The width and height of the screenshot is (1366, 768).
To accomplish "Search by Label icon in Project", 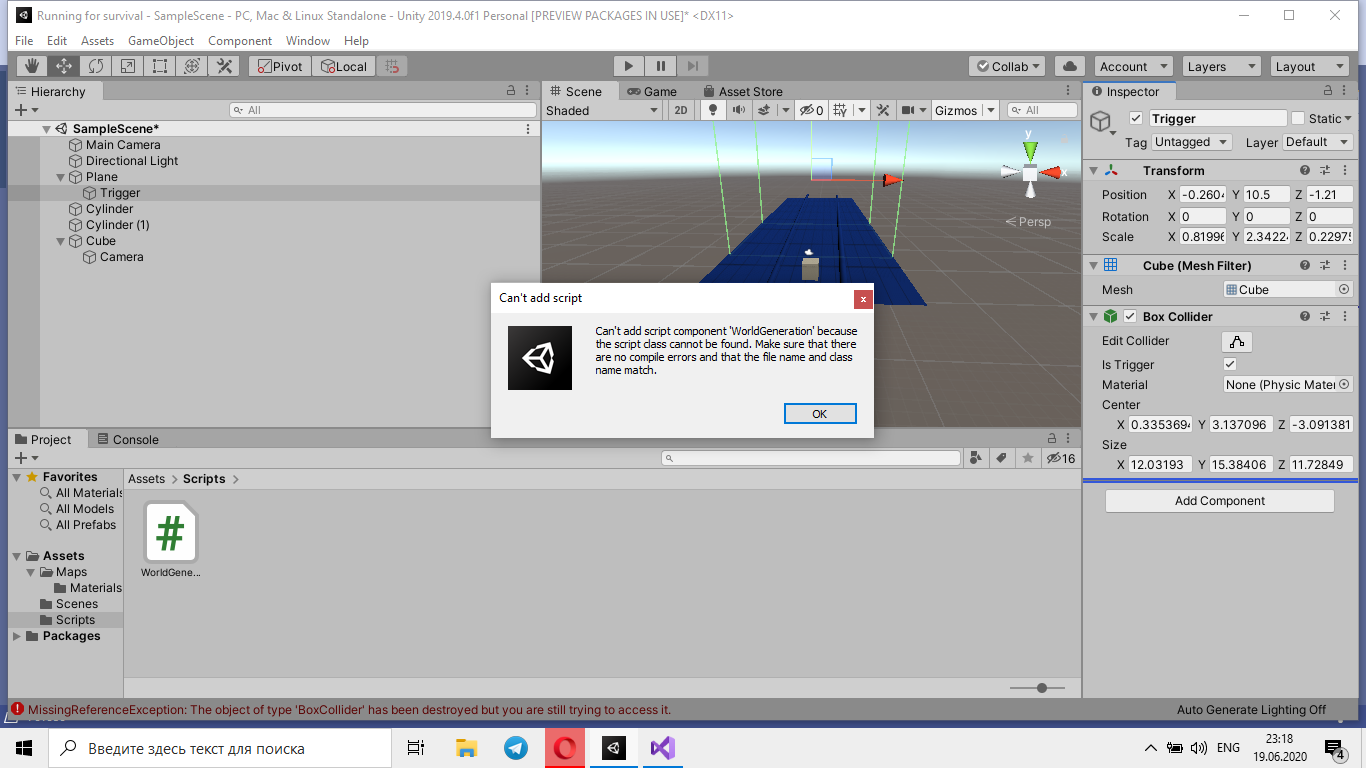I will coord(1001,458).
